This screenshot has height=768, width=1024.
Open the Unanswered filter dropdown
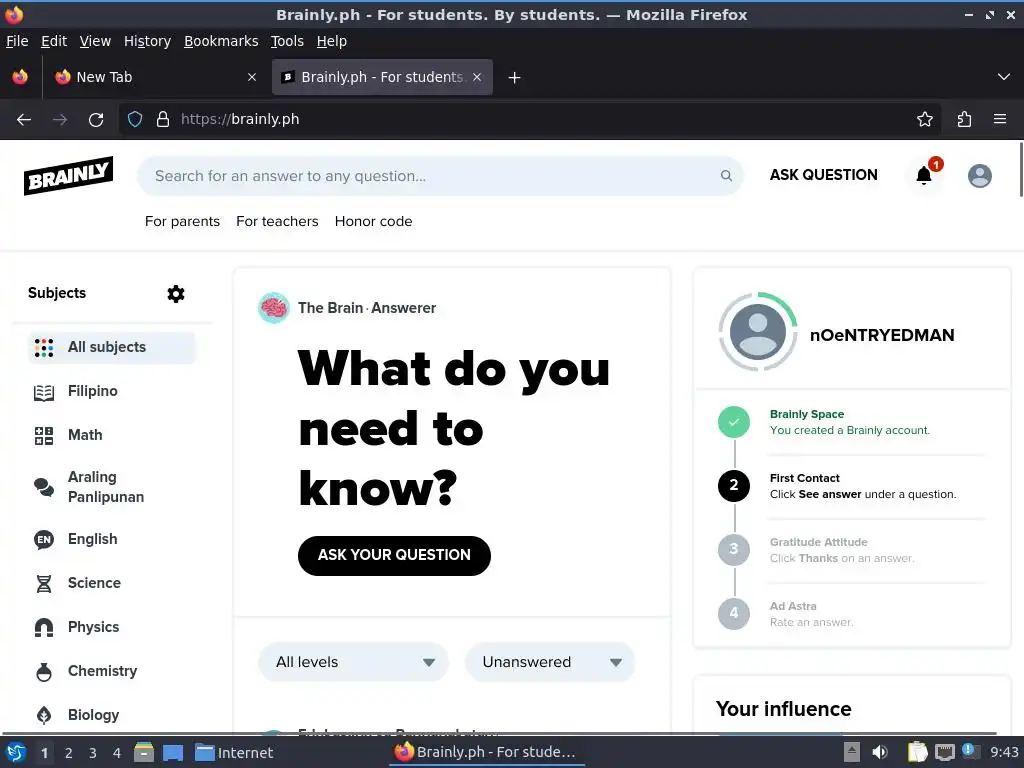click(550, 662)
